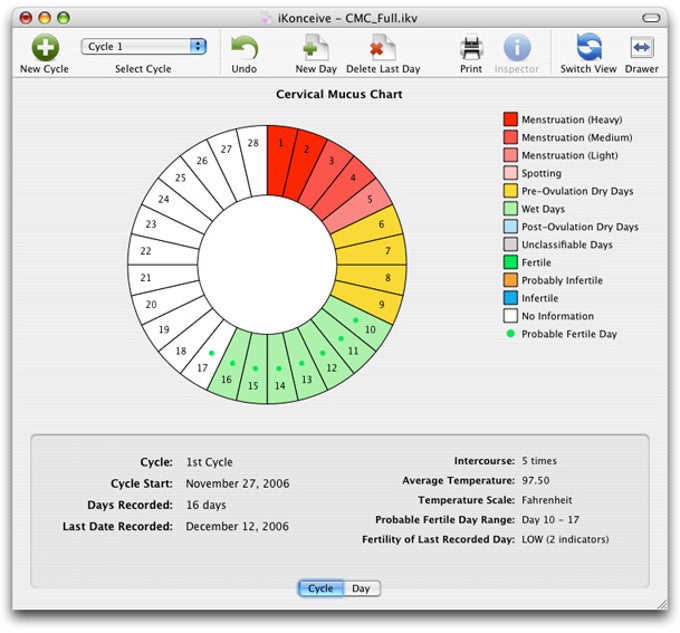The image size is (680, 633).
Task: Click the LOW (2 indicators) fertility text
Action: pyautogui.click(x=565, y=539)
